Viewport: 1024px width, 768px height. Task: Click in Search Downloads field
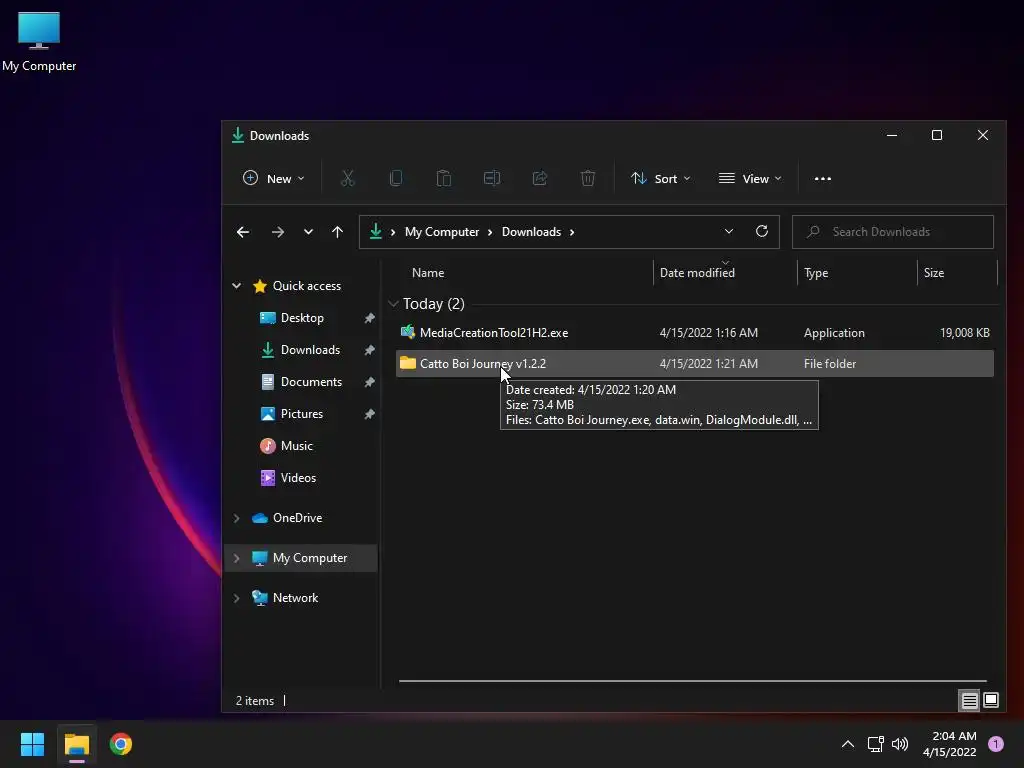(893, 232)
